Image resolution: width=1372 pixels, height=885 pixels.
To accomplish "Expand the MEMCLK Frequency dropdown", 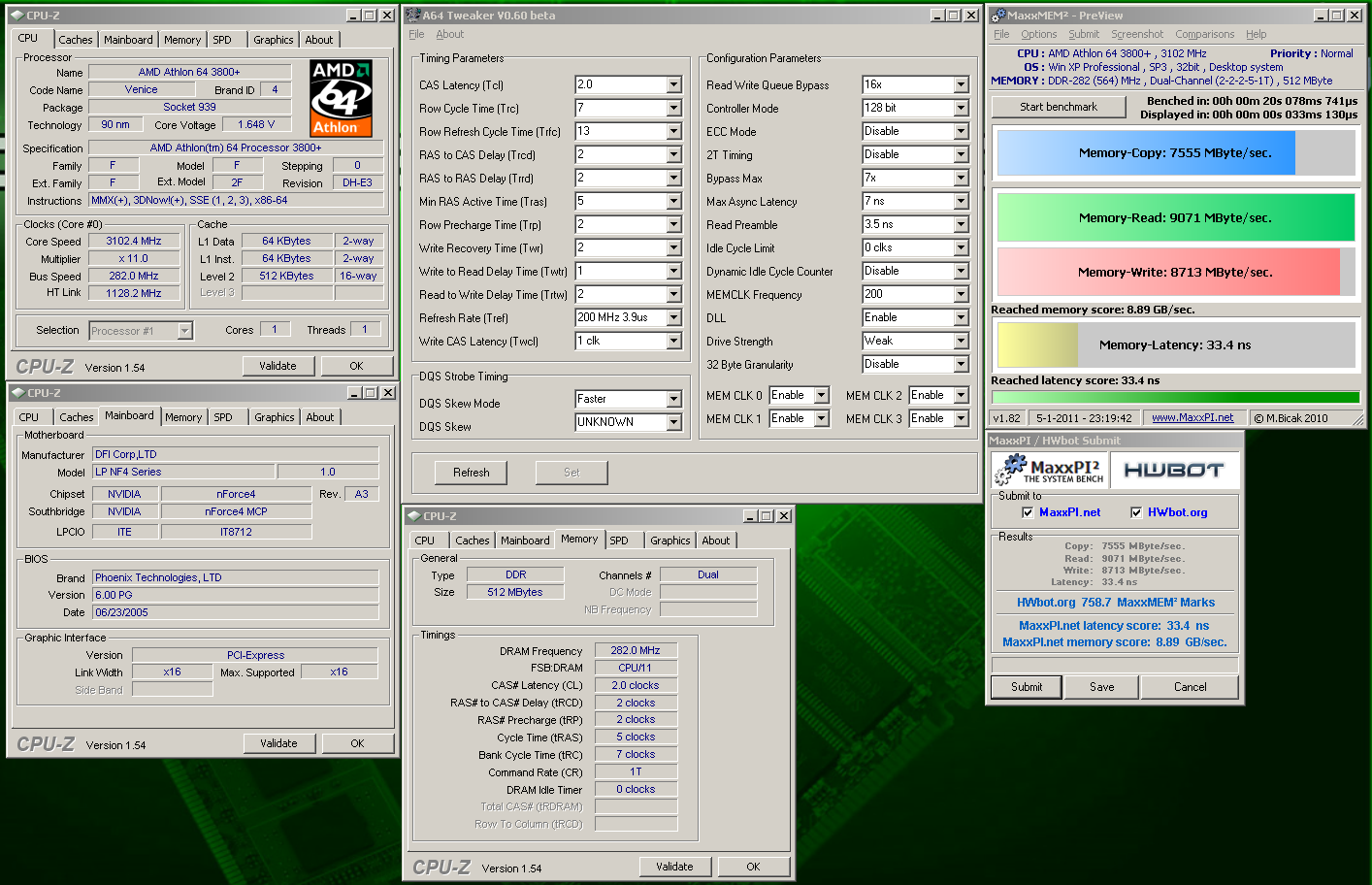I will pyautogui.click(x=961, y=294).
